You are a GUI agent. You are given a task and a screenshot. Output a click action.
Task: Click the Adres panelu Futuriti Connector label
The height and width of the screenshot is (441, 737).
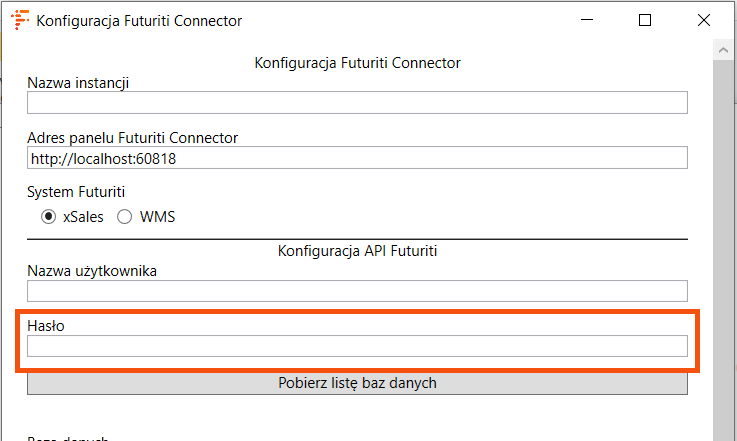coord(132,137)
